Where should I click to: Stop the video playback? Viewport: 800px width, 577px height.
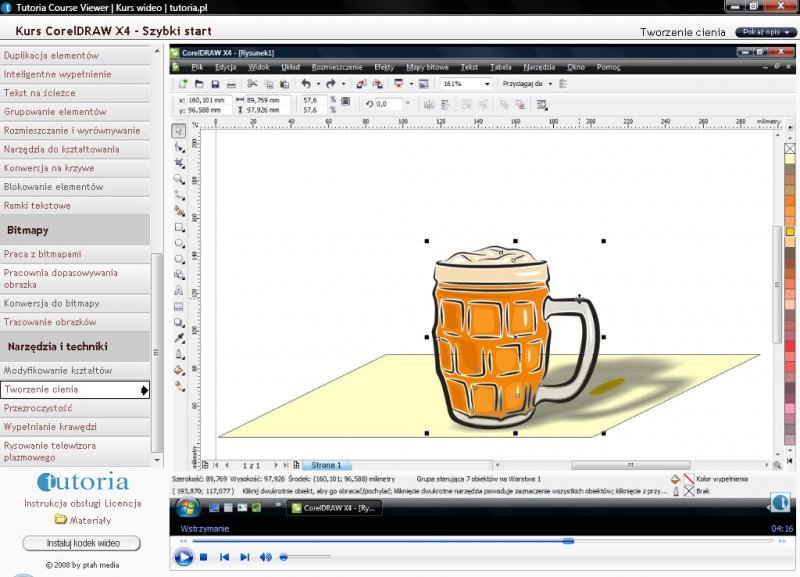tap(203, 557)
